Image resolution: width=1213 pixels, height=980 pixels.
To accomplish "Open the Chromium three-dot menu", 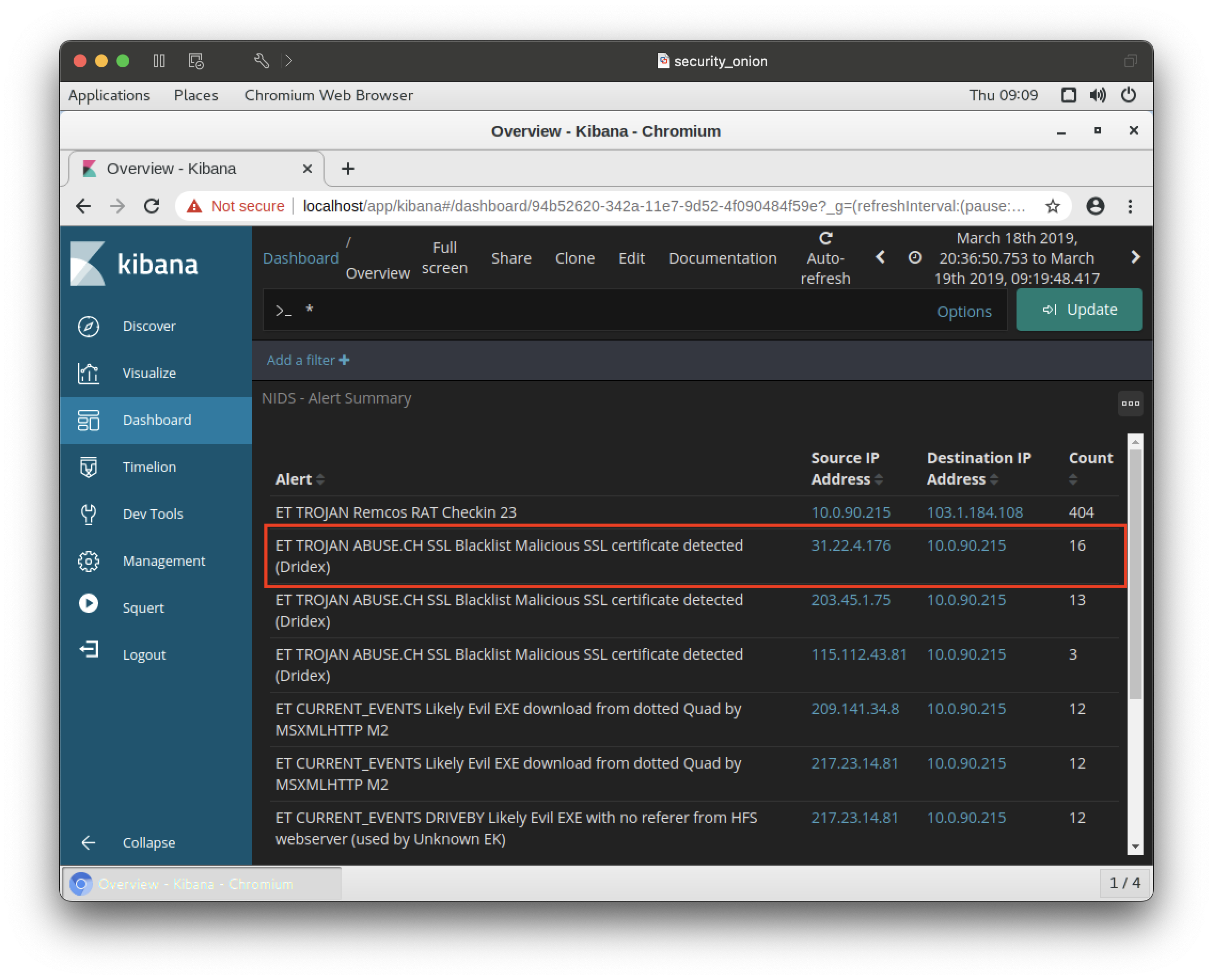I will point(1129,206).
